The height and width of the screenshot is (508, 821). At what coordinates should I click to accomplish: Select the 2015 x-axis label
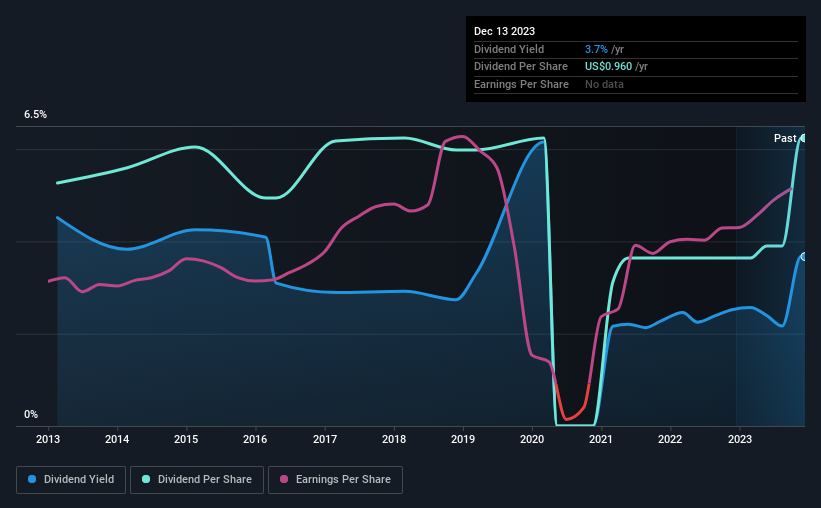(186, 439)
